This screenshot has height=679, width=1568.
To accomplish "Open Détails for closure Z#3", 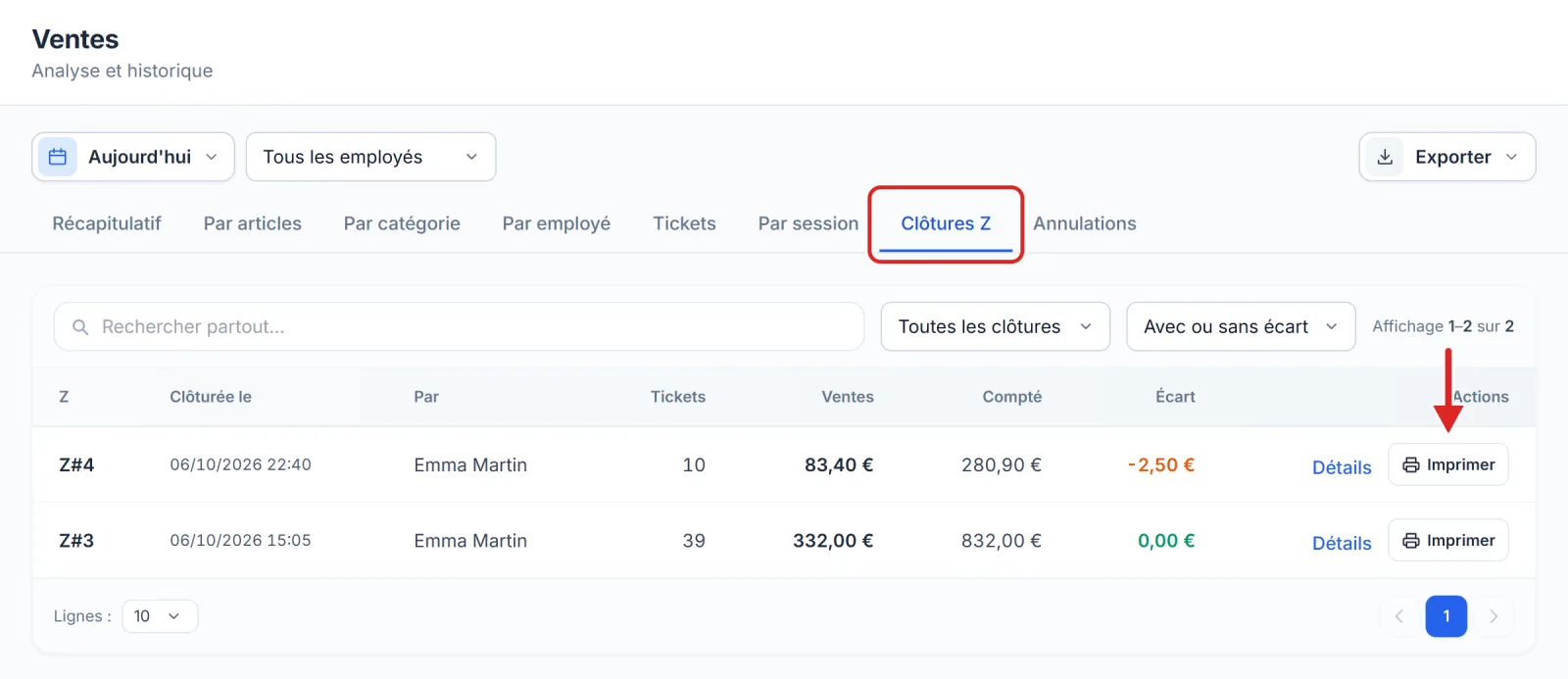I will (x=1342, y=543).
